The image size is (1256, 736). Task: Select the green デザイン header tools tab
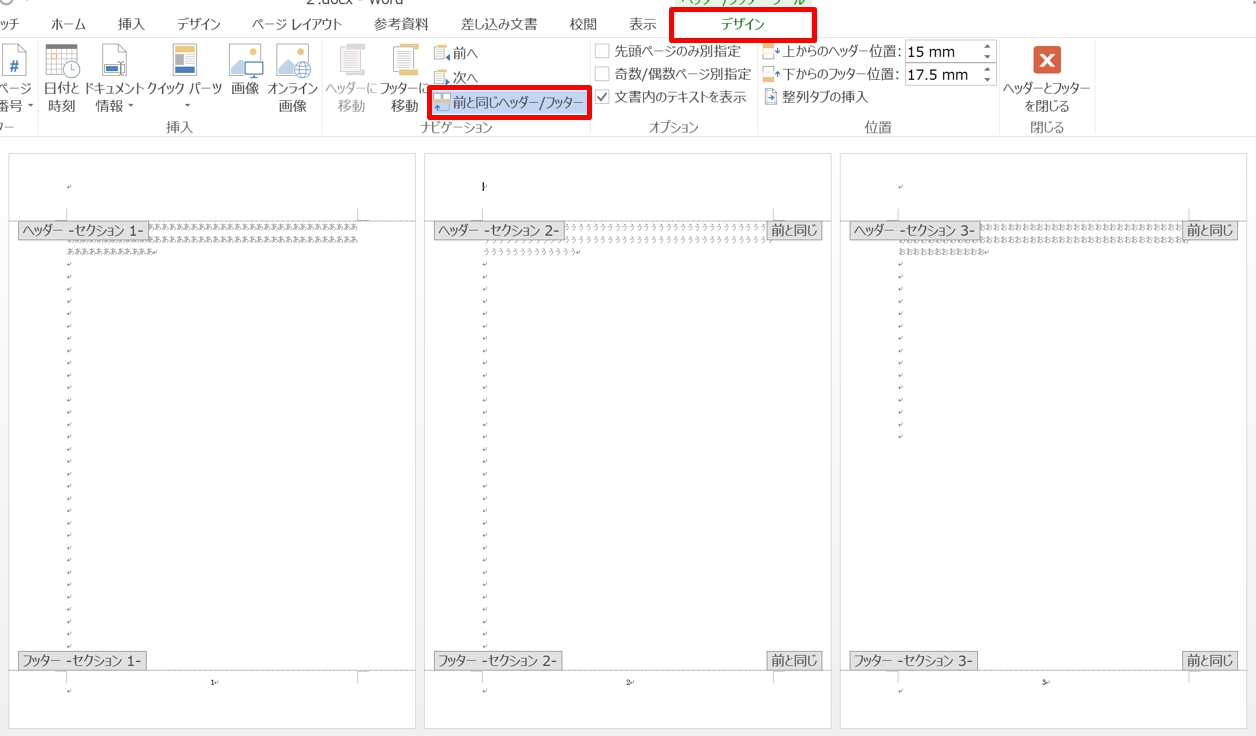point(742,24)
